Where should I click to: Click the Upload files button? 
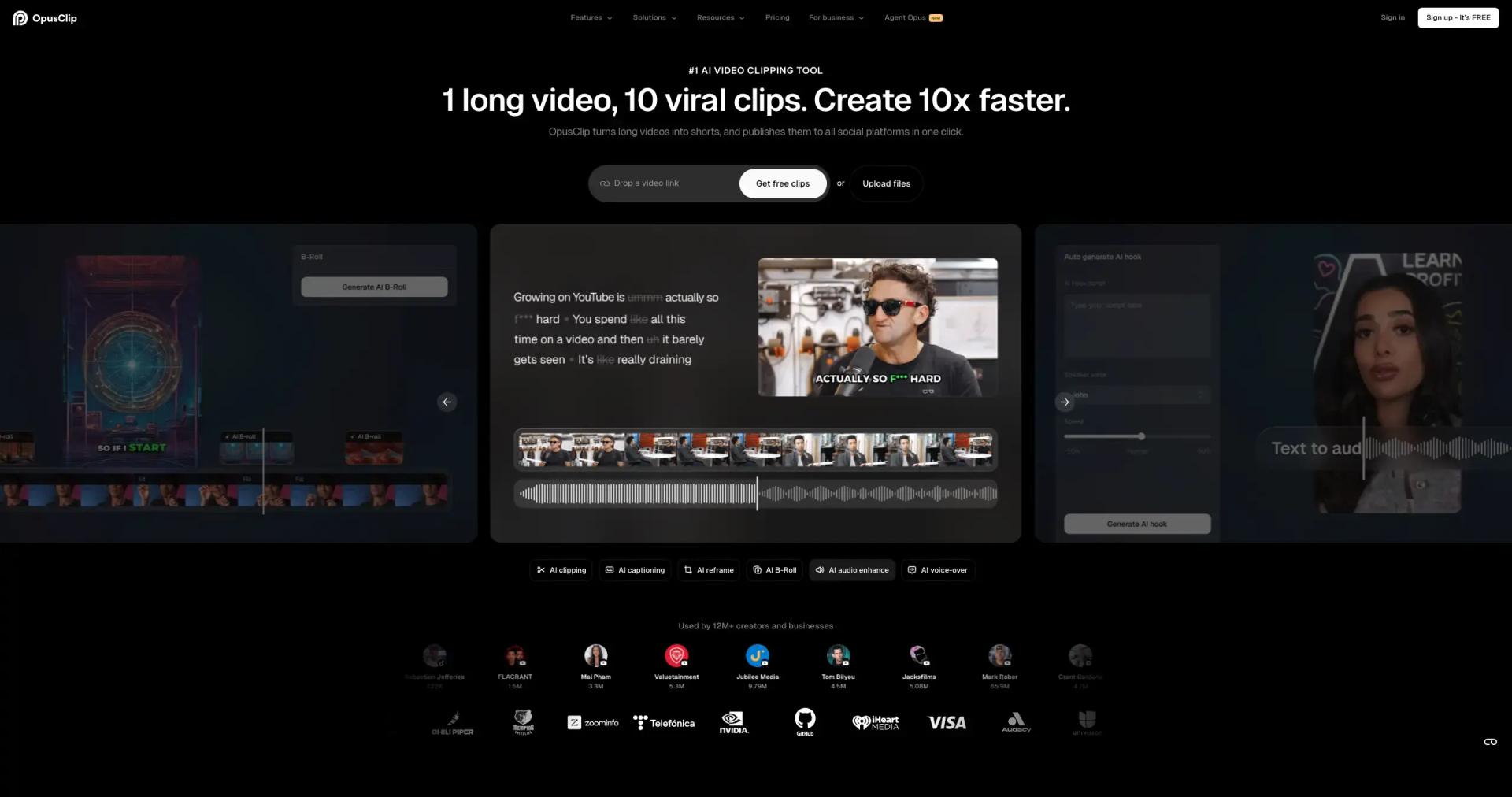[885, 183]
